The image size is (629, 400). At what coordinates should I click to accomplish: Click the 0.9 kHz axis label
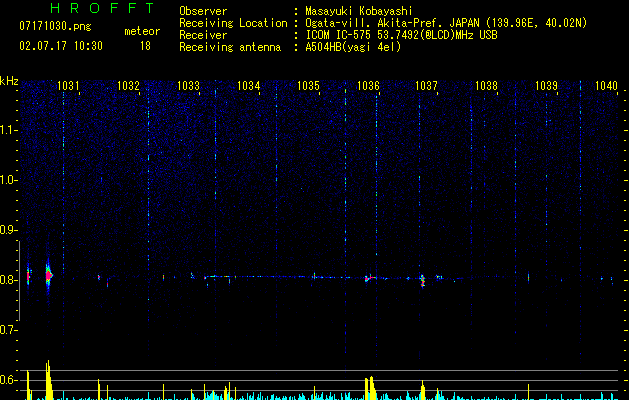pos(7,230)
